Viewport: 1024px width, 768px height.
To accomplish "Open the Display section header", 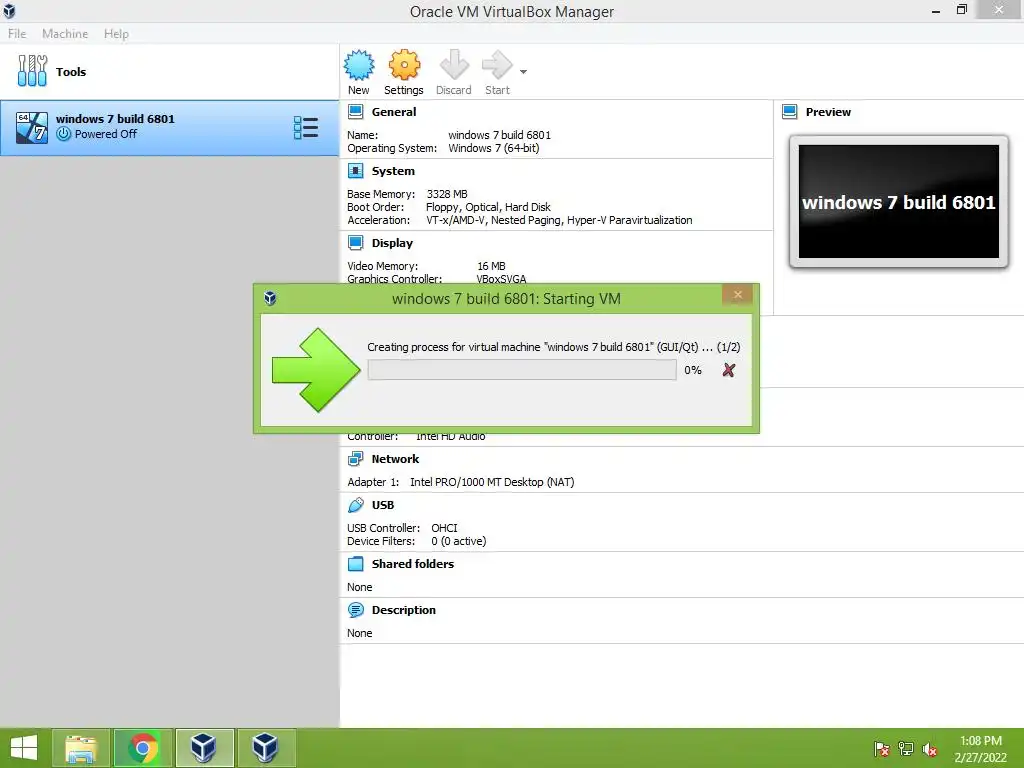I will [x=392, y=243].
